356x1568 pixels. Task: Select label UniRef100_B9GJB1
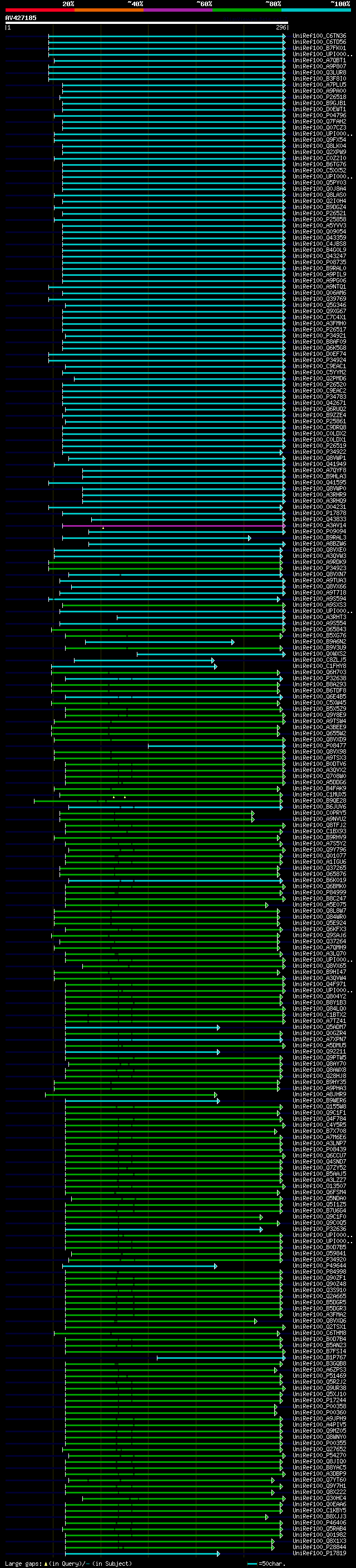point(319,103)
